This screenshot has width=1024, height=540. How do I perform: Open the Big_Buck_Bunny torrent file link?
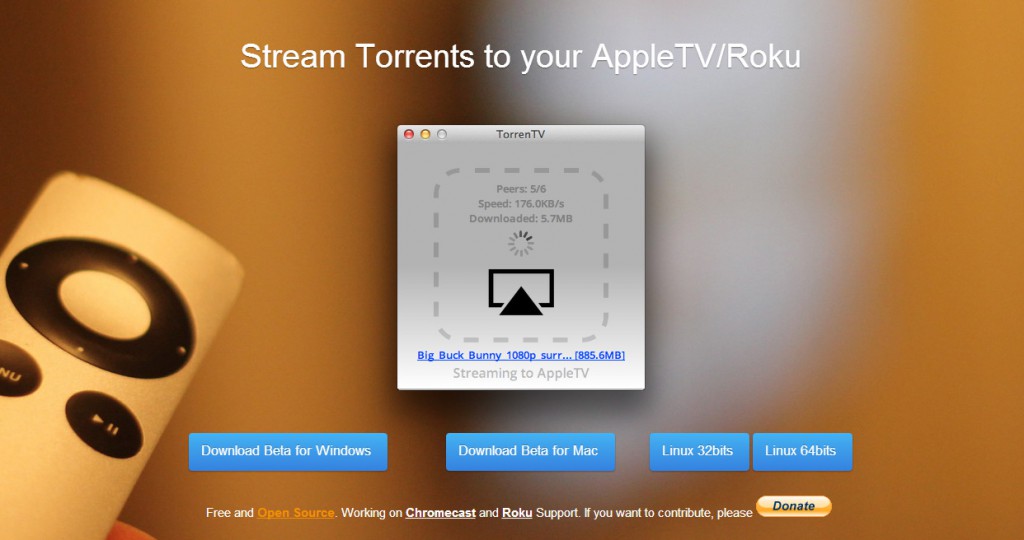coord(521,355)
